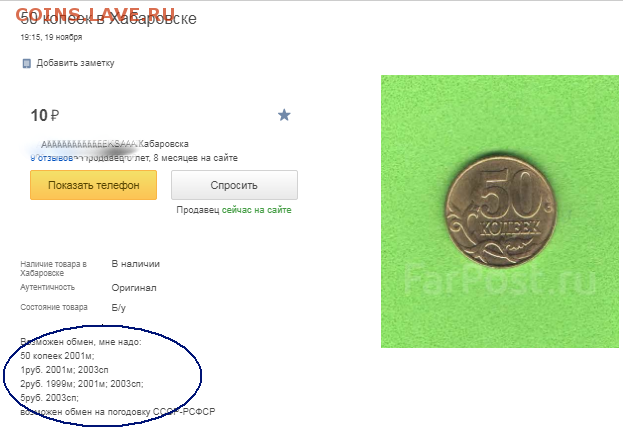This screenshot has height=432, width=623.
Task: Open the 50 kopeck coin photo
Action: [501, 211]
